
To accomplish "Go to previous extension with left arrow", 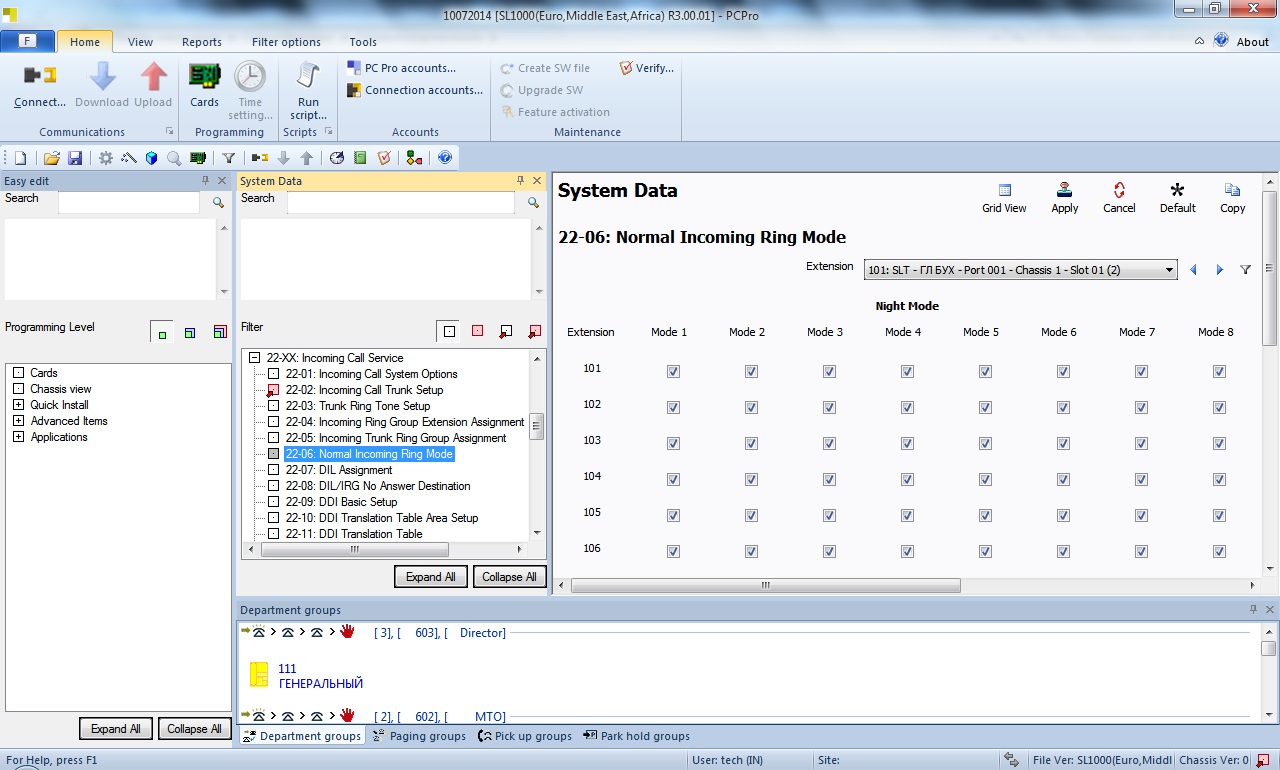I will (x=1193, y=270).
